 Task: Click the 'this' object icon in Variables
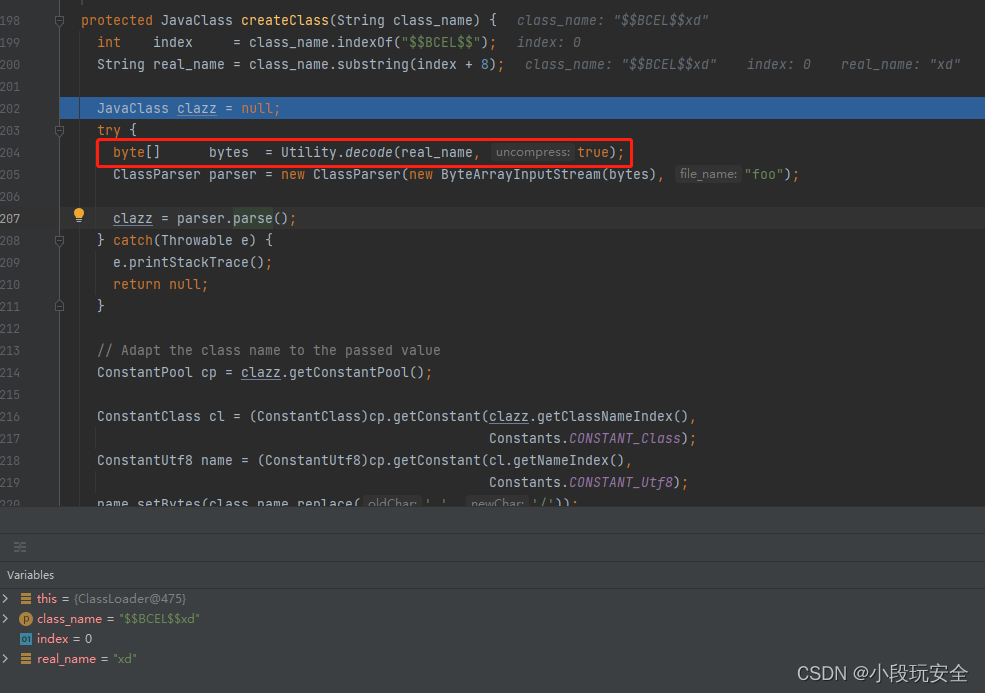pos(26,599)
